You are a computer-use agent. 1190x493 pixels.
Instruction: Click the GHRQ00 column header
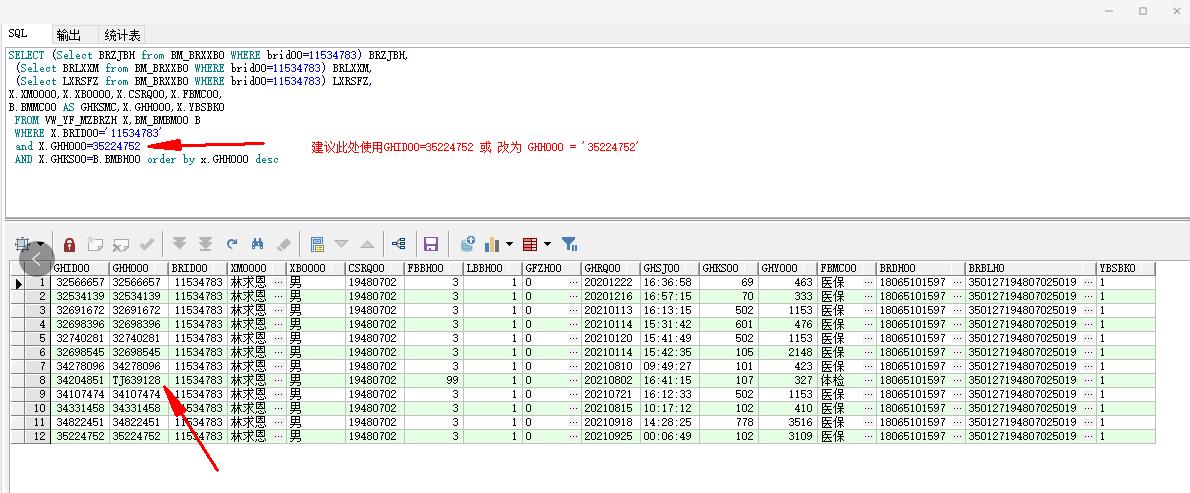coord(611,268)
